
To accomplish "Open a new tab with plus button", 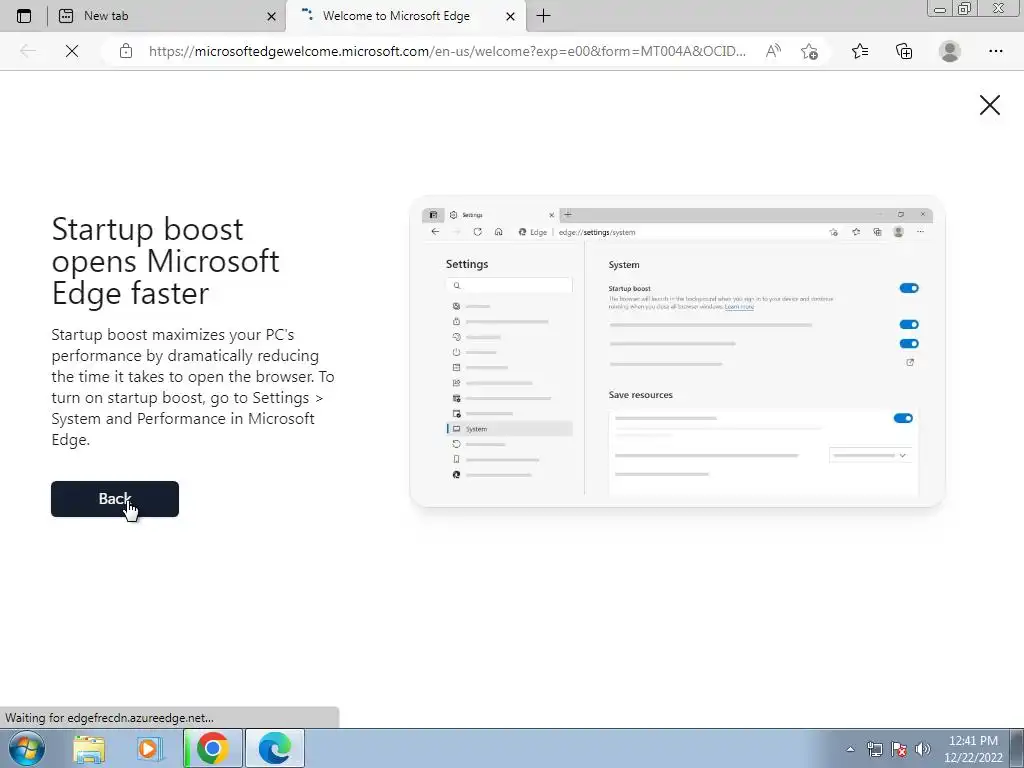I will coord(543,16).
